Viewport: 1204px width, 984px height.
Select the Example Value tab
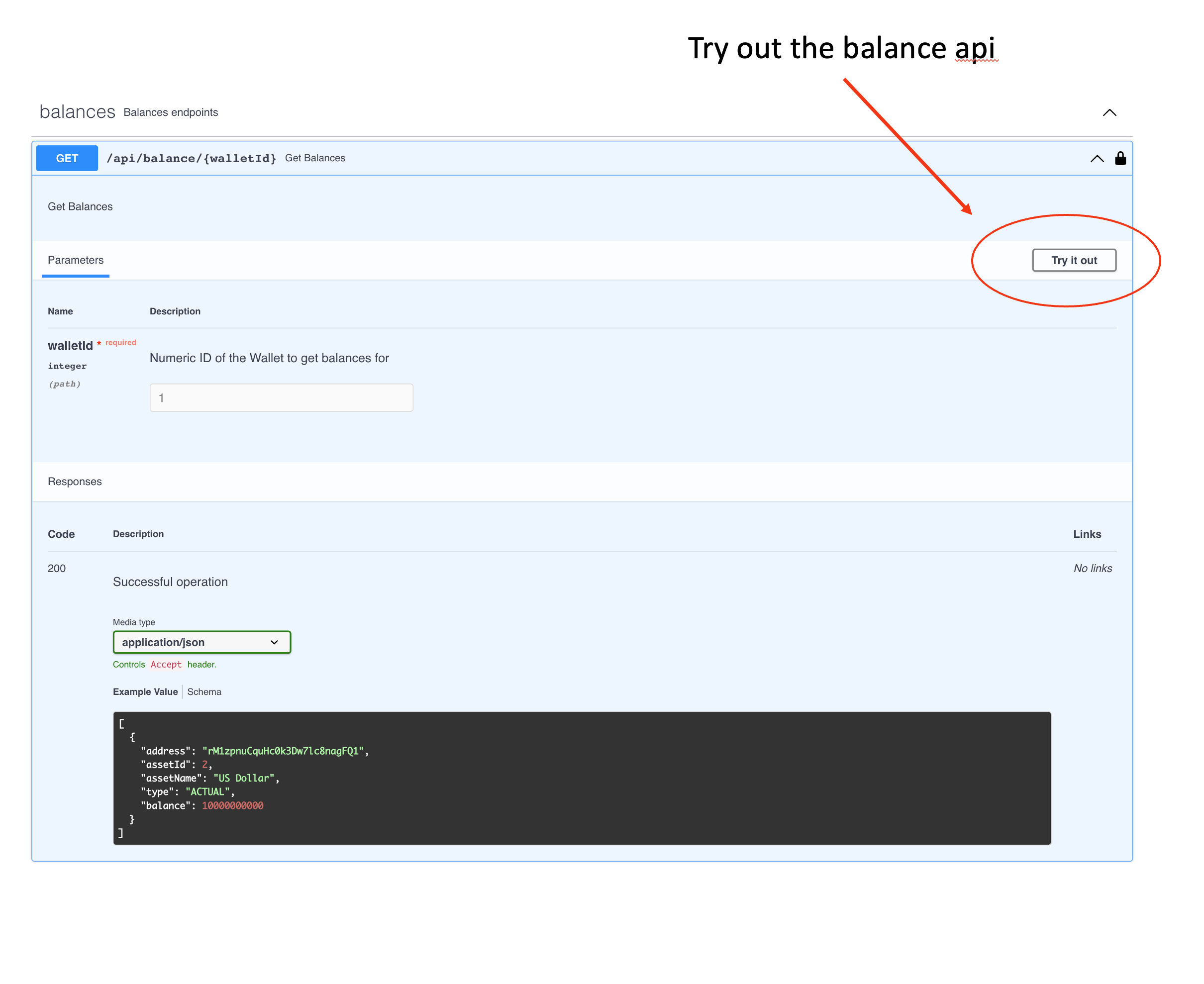[x=145, y=691]
